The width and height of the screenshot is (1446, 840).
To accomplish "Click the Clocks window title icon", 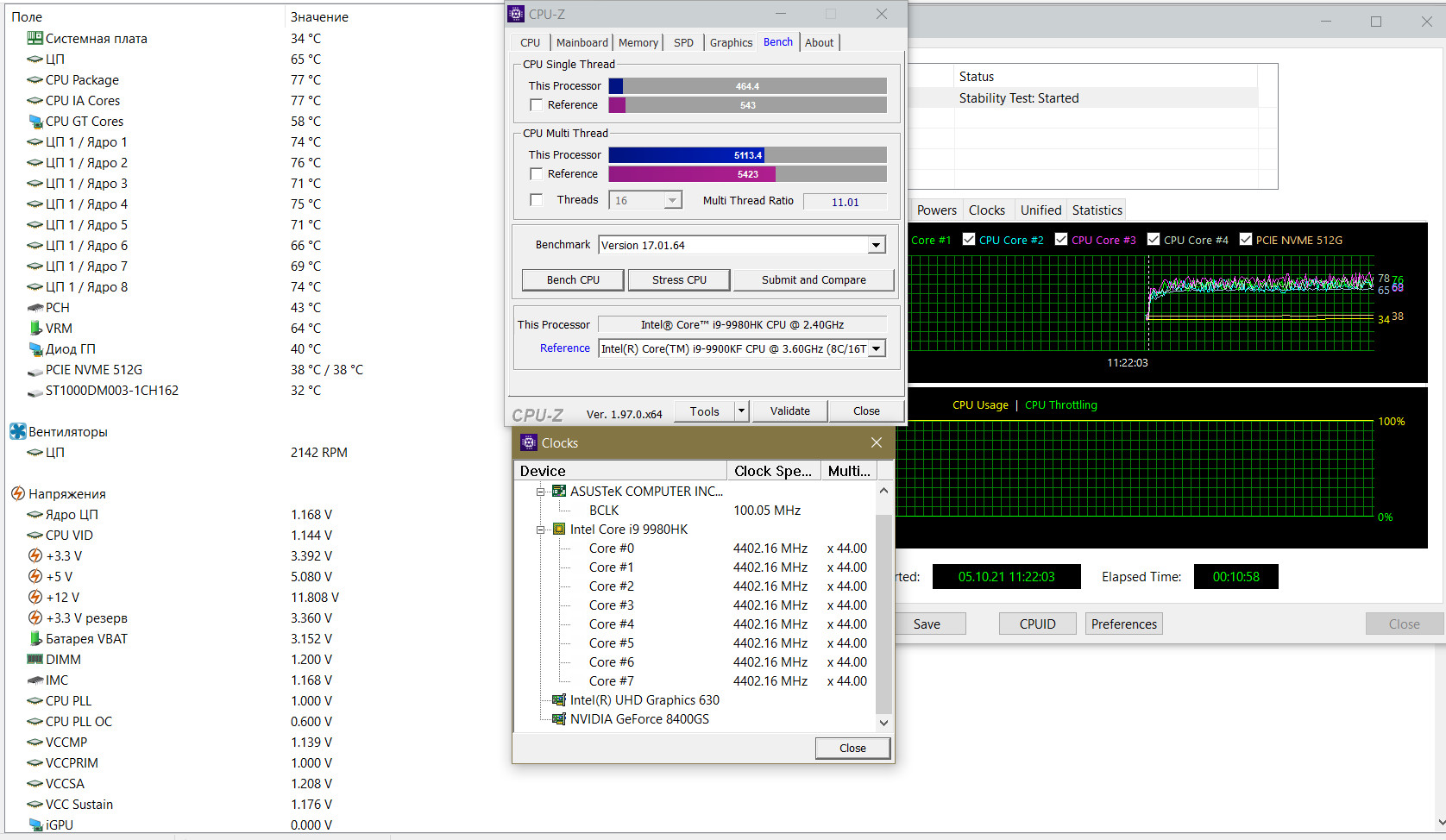I will click(x=529, y=442).
